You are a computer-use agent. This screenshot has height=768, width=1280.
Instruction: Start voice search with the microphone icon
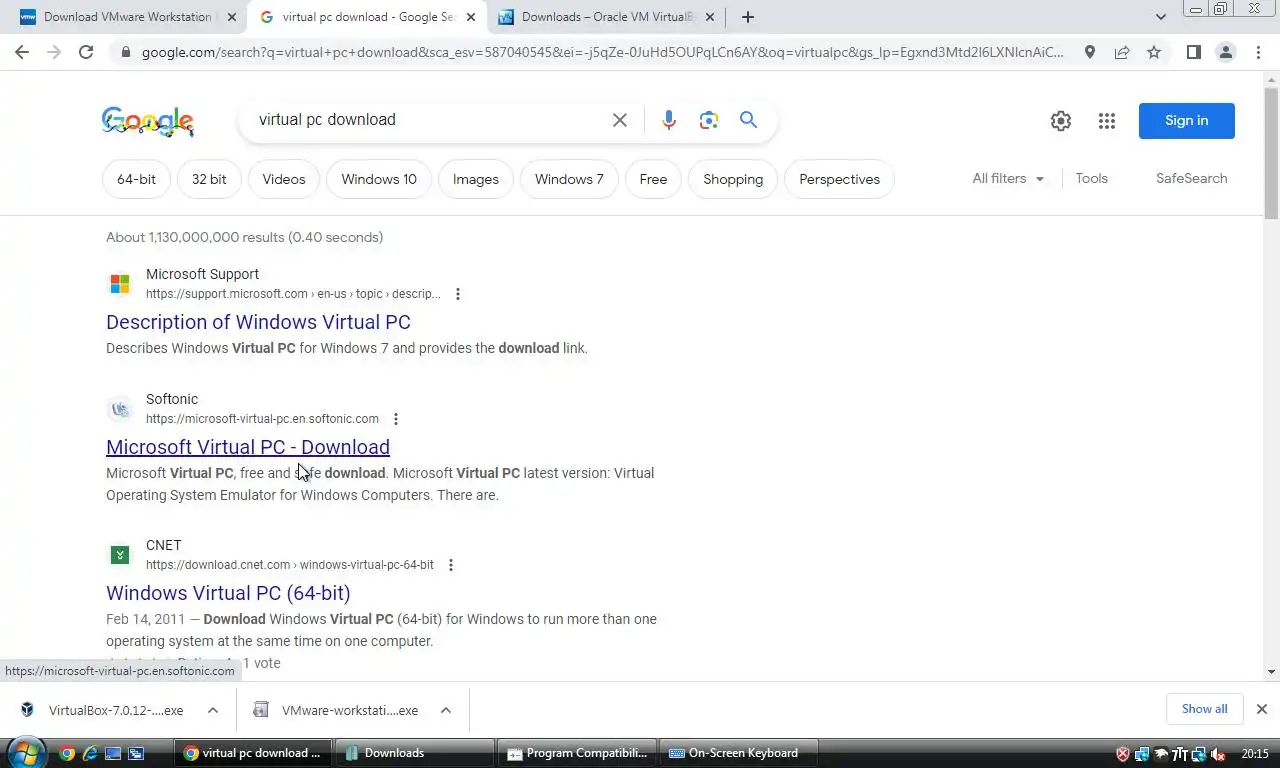pyautogui.click(x=669, y=120)
